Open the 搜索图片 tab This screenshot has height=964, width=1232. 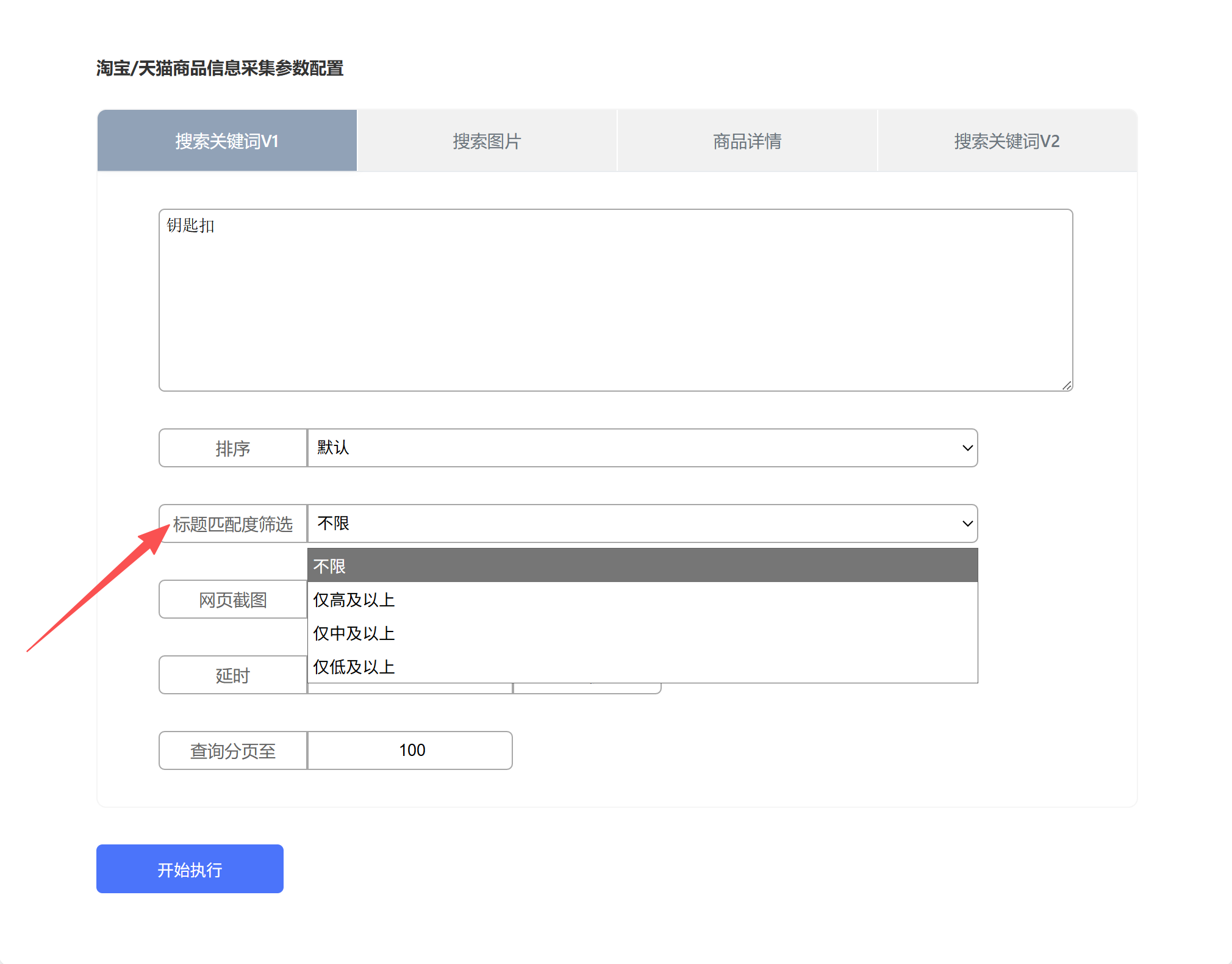pyautogui.click(x=487, y=141)
